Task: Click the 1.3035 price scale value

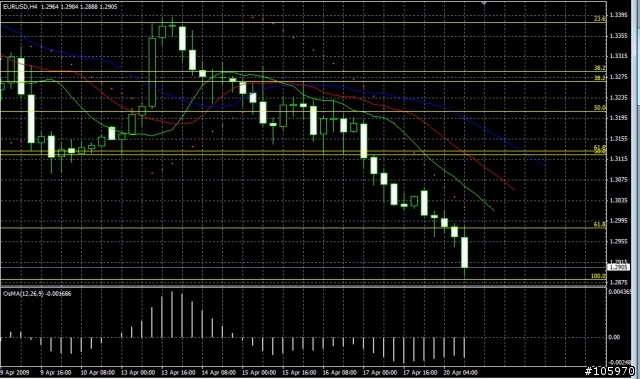Action: pyautogui.click(x=618, y=200)
